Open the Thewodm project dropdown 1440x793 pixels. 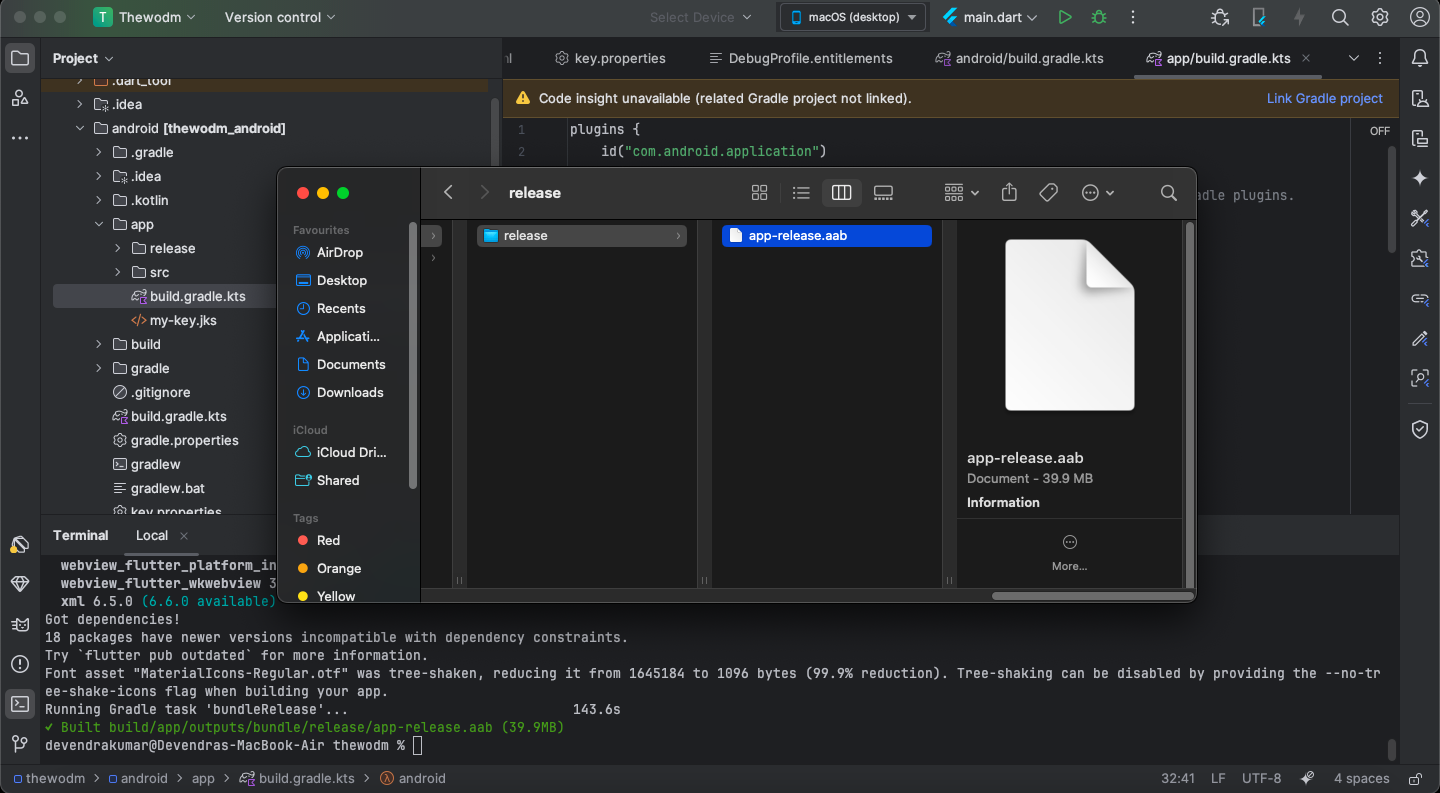tap(146, 17)
